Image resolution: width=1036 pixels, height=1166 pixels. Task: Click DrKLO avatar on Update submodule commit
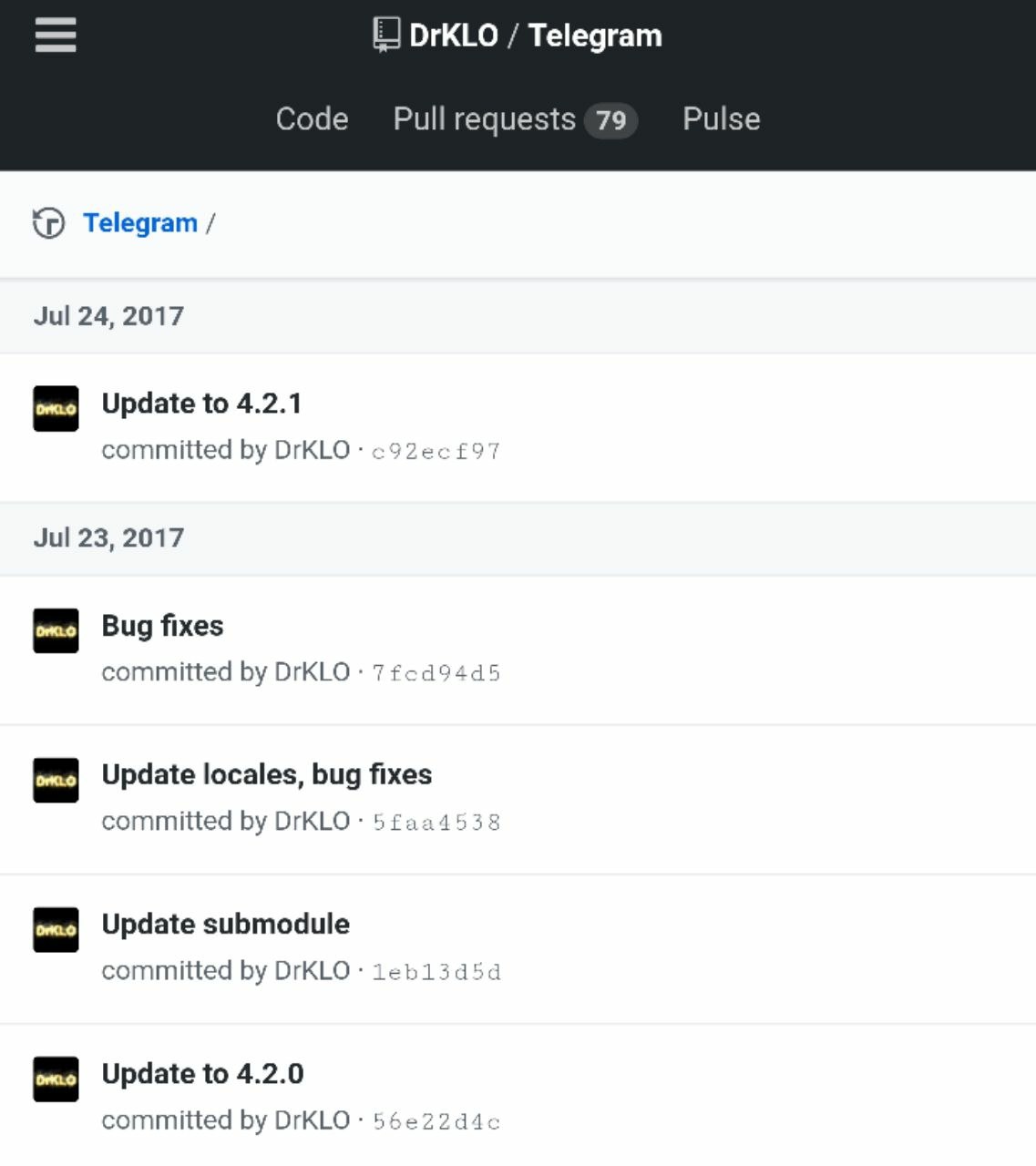[56, 930]
